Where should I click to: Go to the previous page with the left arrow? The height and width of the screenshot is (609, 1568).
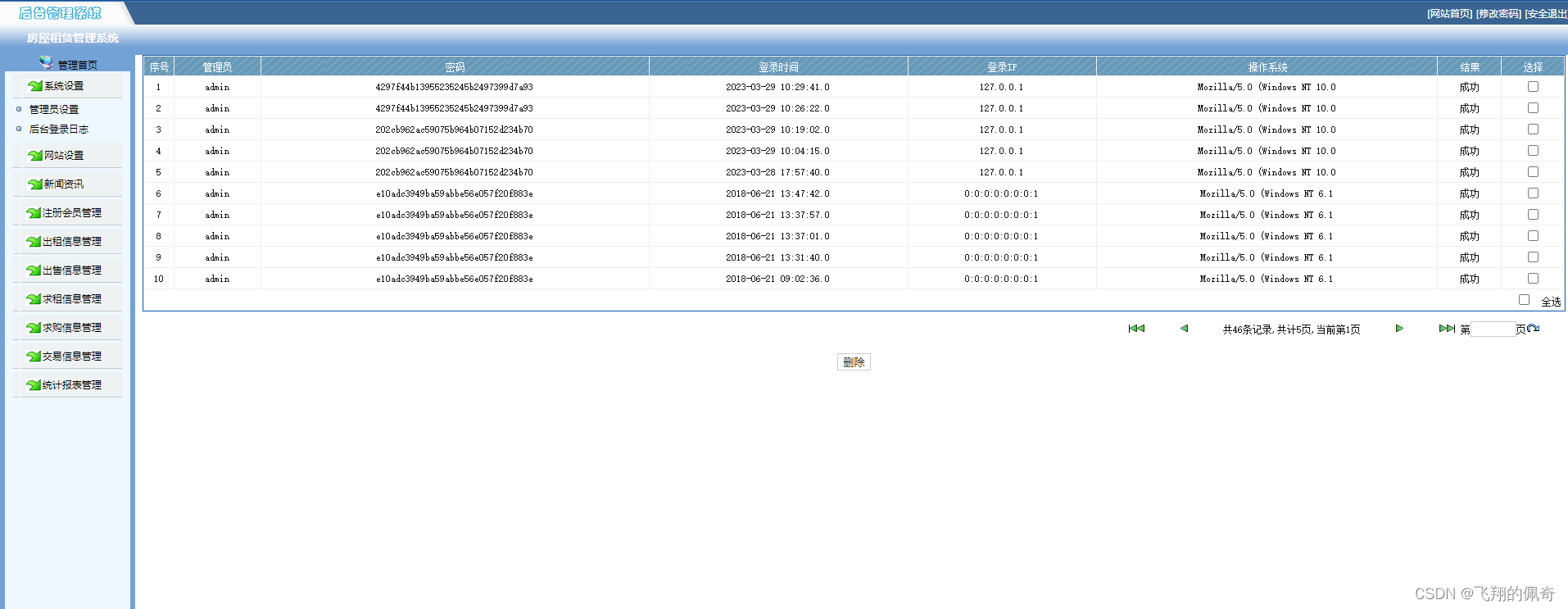pos(1184,329)
